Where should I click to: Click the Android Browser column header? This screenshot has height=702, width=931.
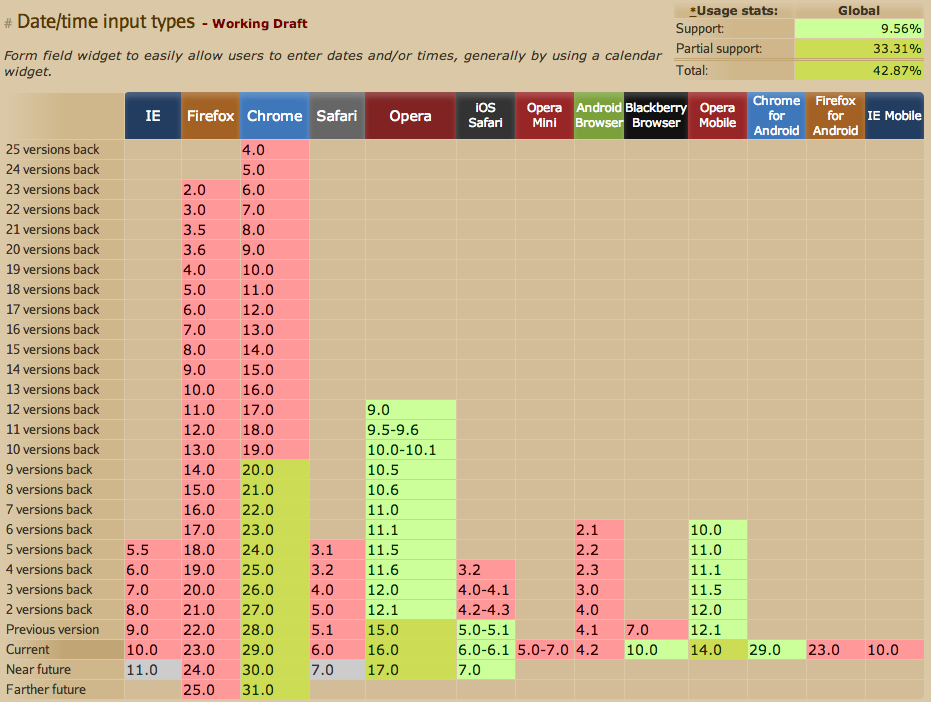(599, 115)
